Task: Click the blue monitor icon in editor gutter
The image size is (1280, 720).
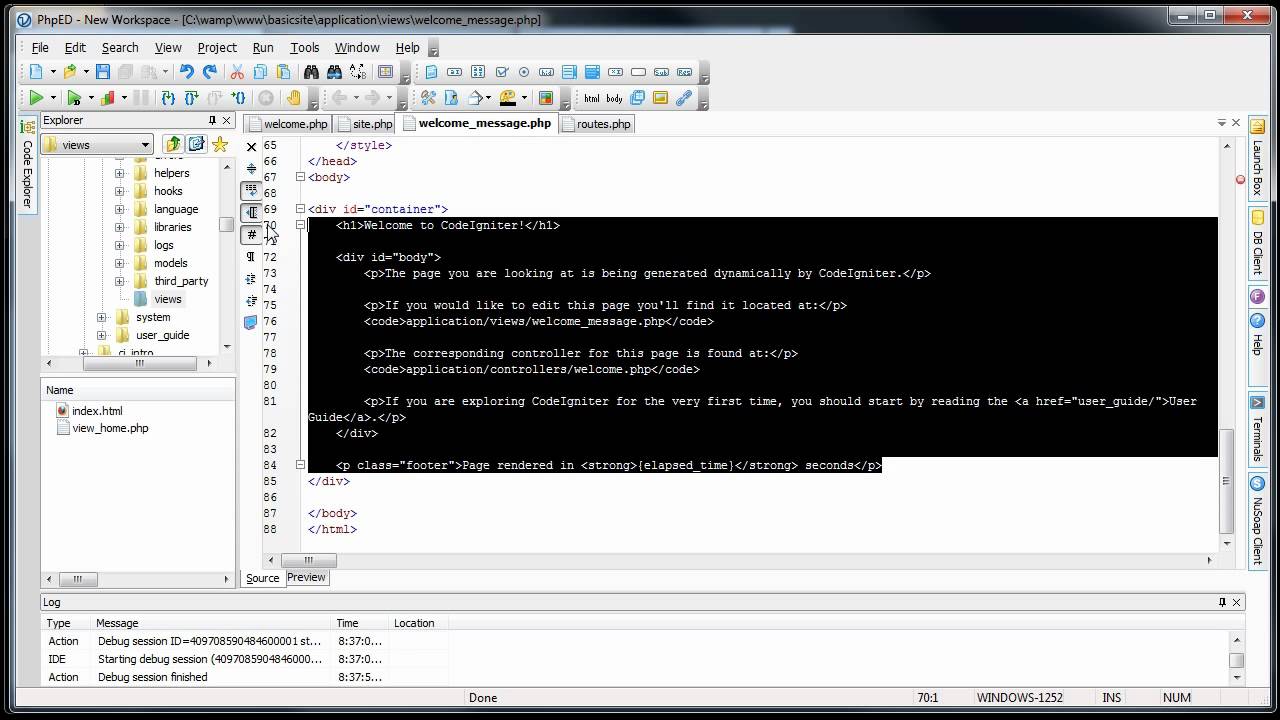Action: tap(251, 322)
